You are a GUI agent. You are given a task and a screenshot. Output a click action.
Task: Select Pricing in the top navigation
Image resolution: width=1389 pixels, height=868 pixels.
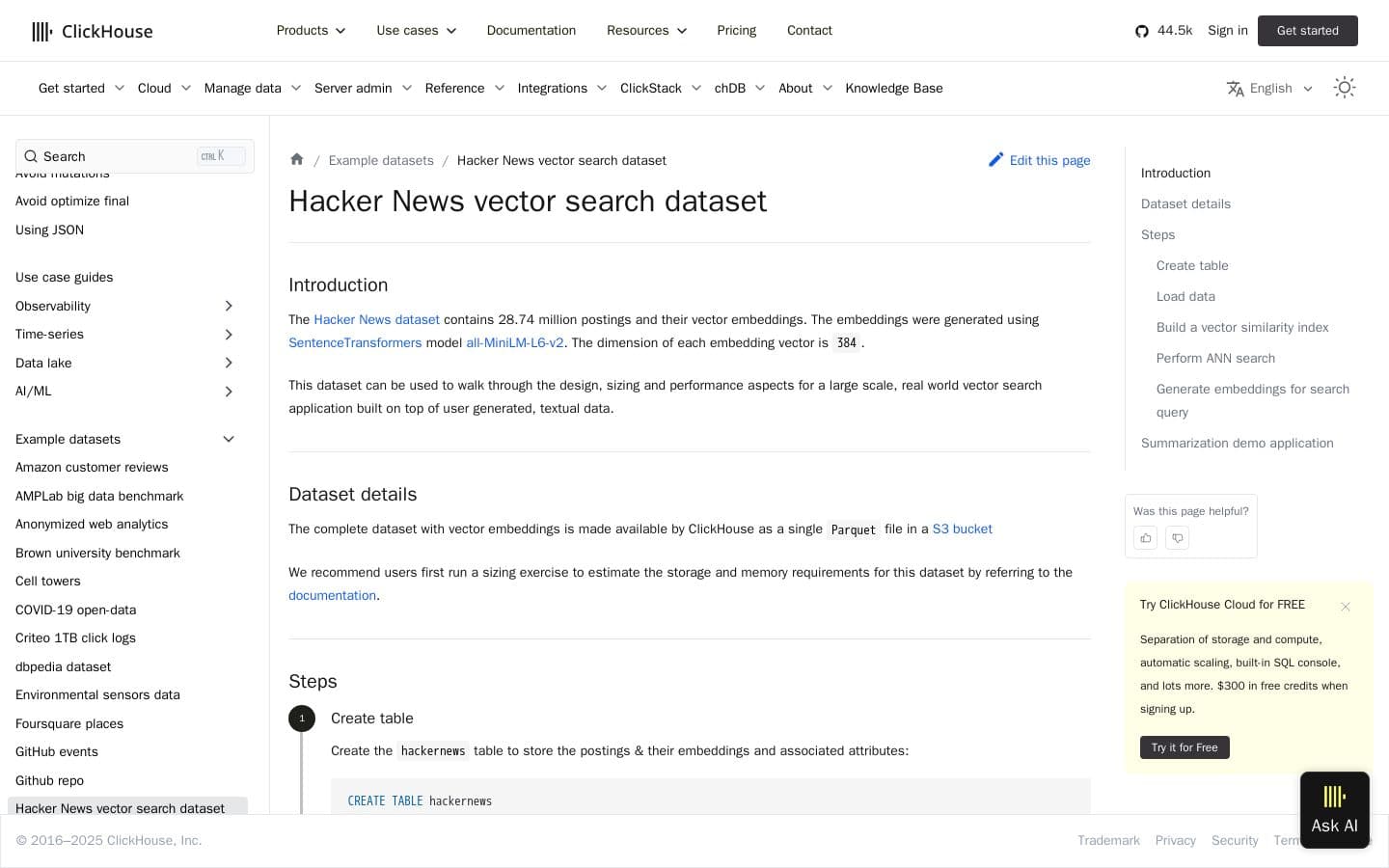pyautogui.click(x=736, y=30)
